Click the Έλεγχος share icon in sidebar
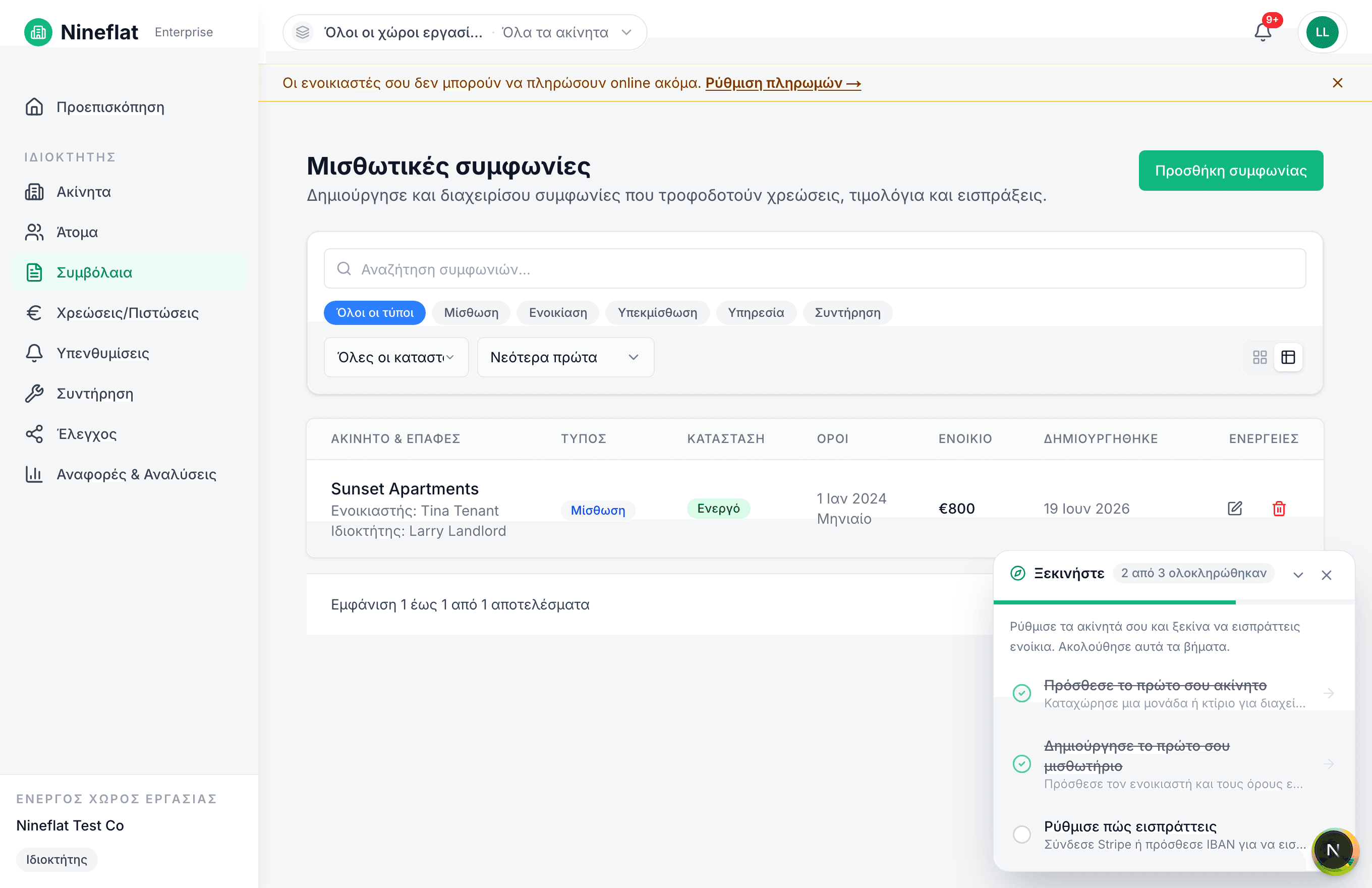The width and height of the screenshot is (1372, 888). coord(34,434)
